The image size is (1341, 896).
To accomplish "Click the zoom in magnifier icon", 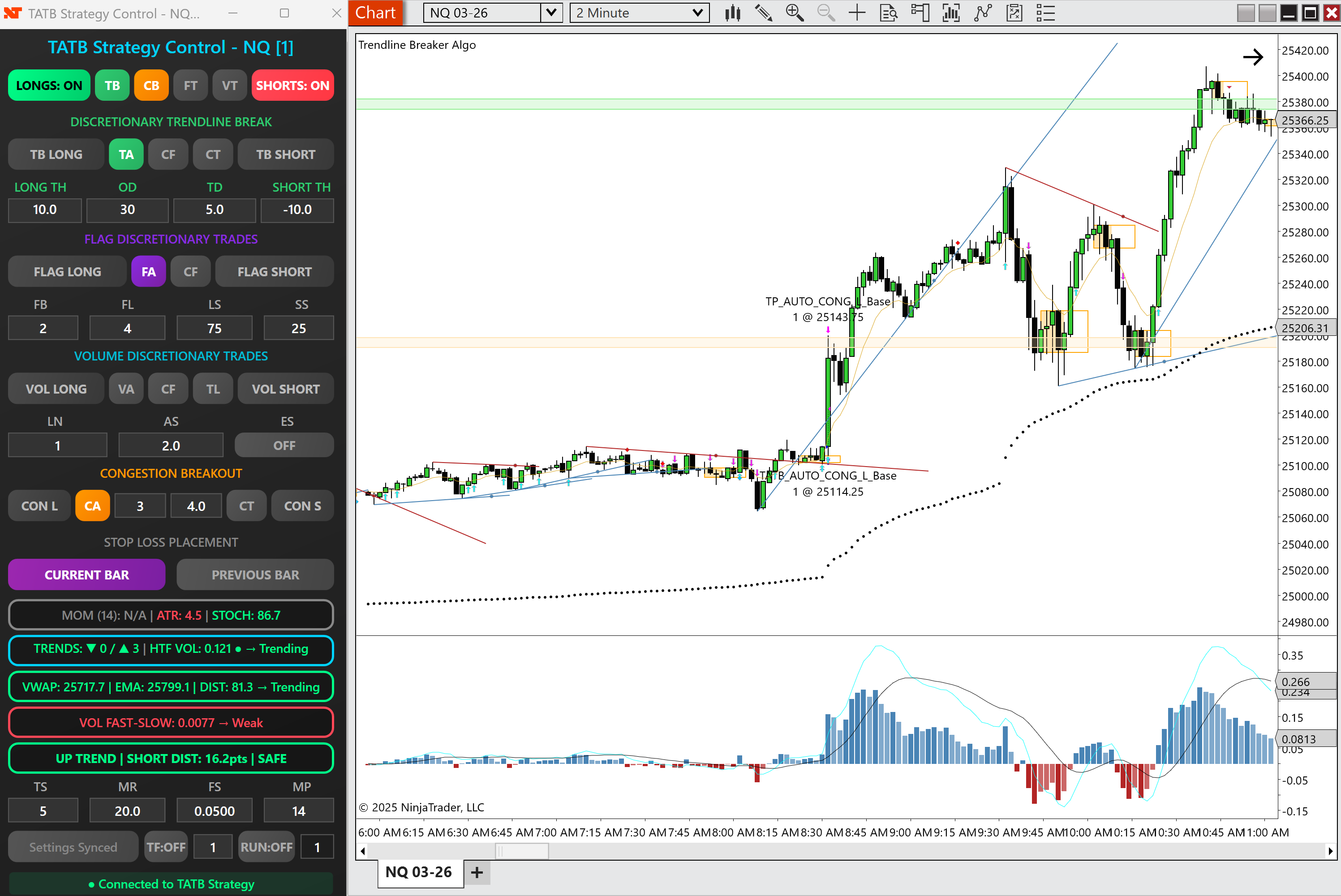I will pos(794,13).
